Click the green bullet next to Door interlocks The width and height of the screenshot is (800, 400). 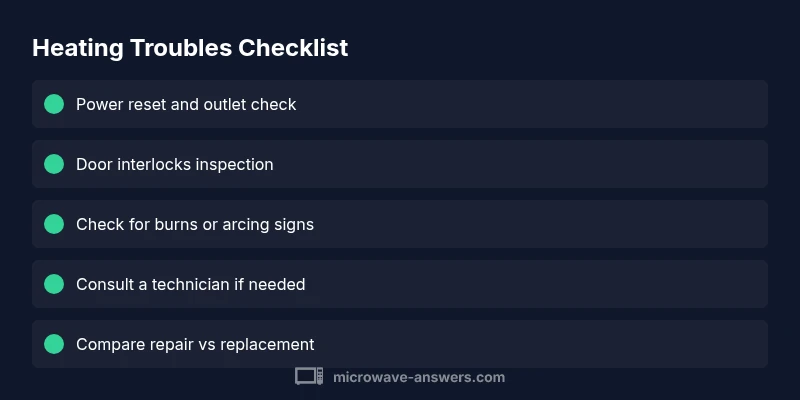click(54, 164)
